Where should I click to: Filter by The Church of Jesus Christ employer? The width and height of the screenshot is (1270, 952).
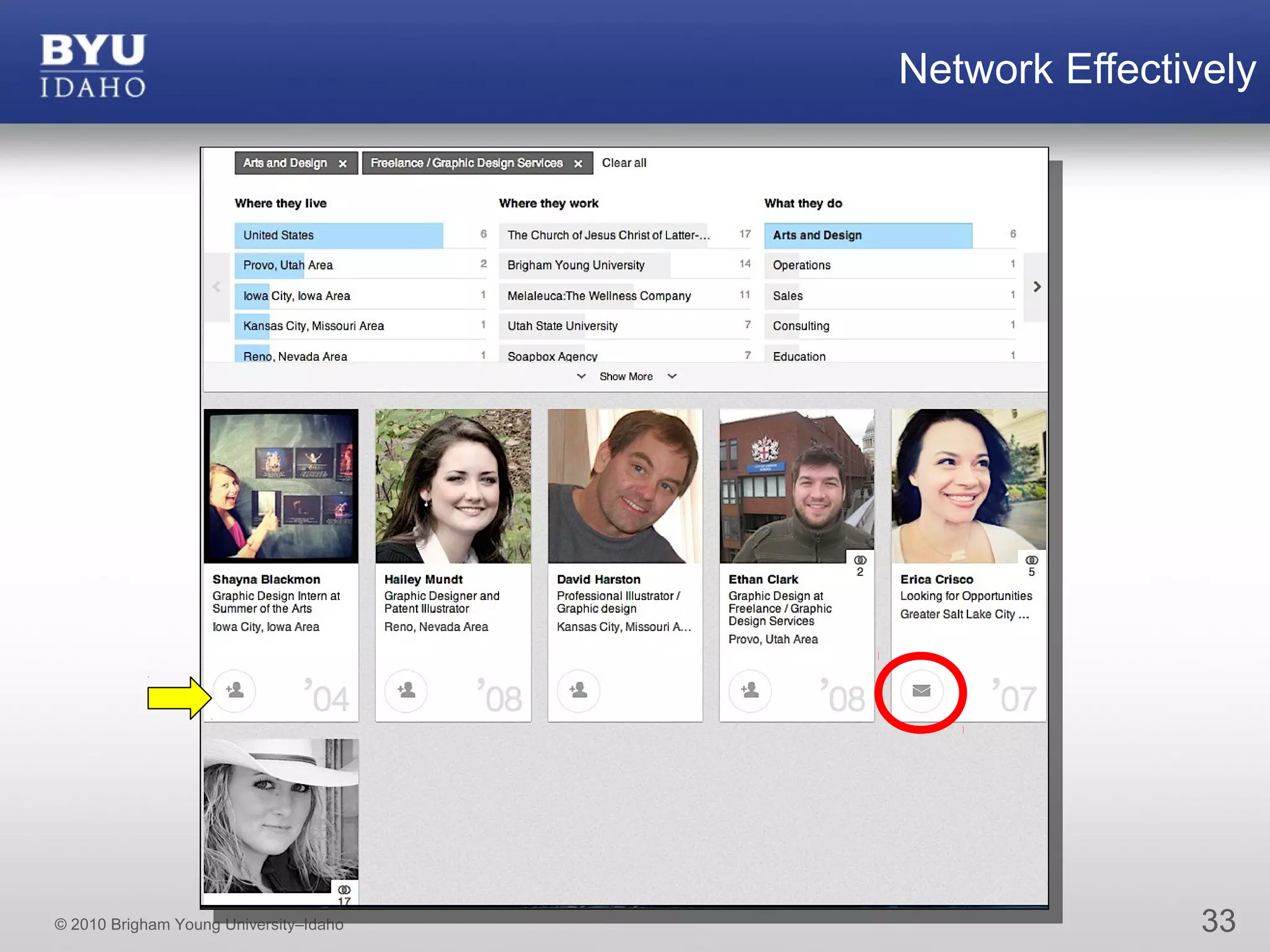pyautogui.click(x=625, y=235)
